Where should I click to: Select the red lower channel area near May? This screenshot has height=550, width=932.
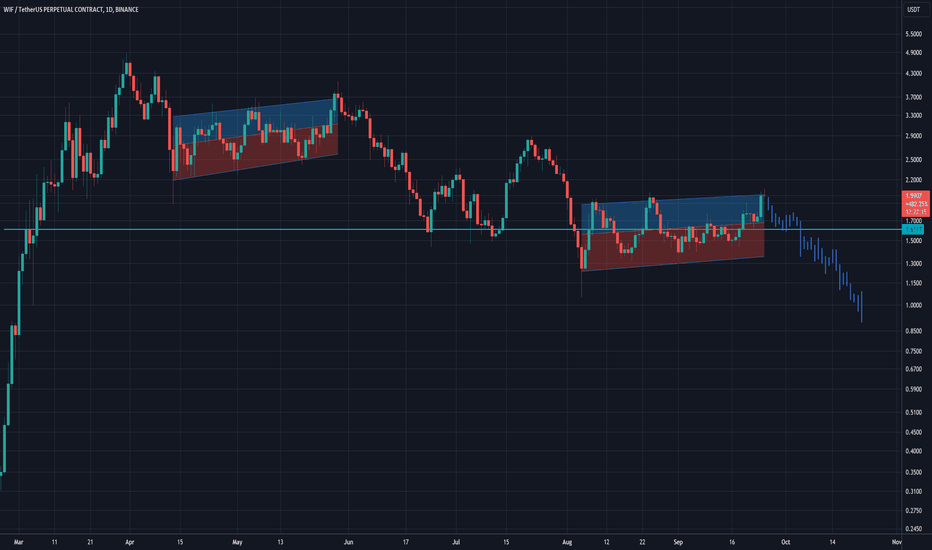[x=256, y=152]
